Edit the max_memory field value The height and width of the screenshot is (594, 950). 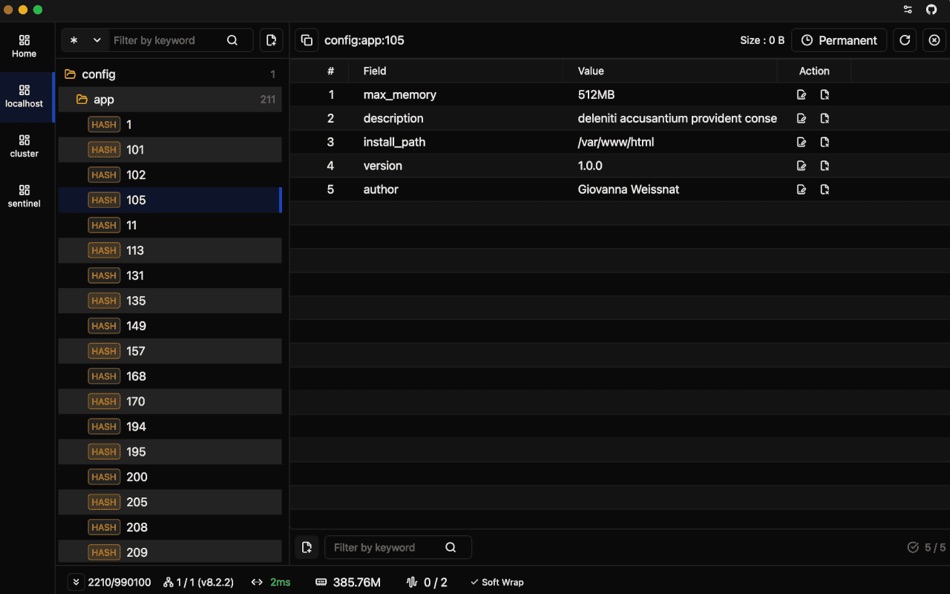[801, 94]
